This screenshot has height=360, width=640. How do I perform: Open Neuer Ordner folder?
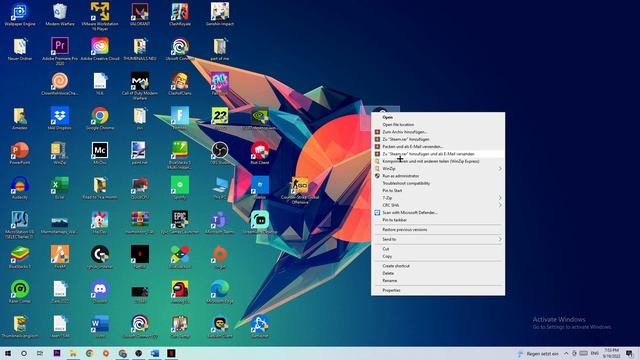coord(20,49)
